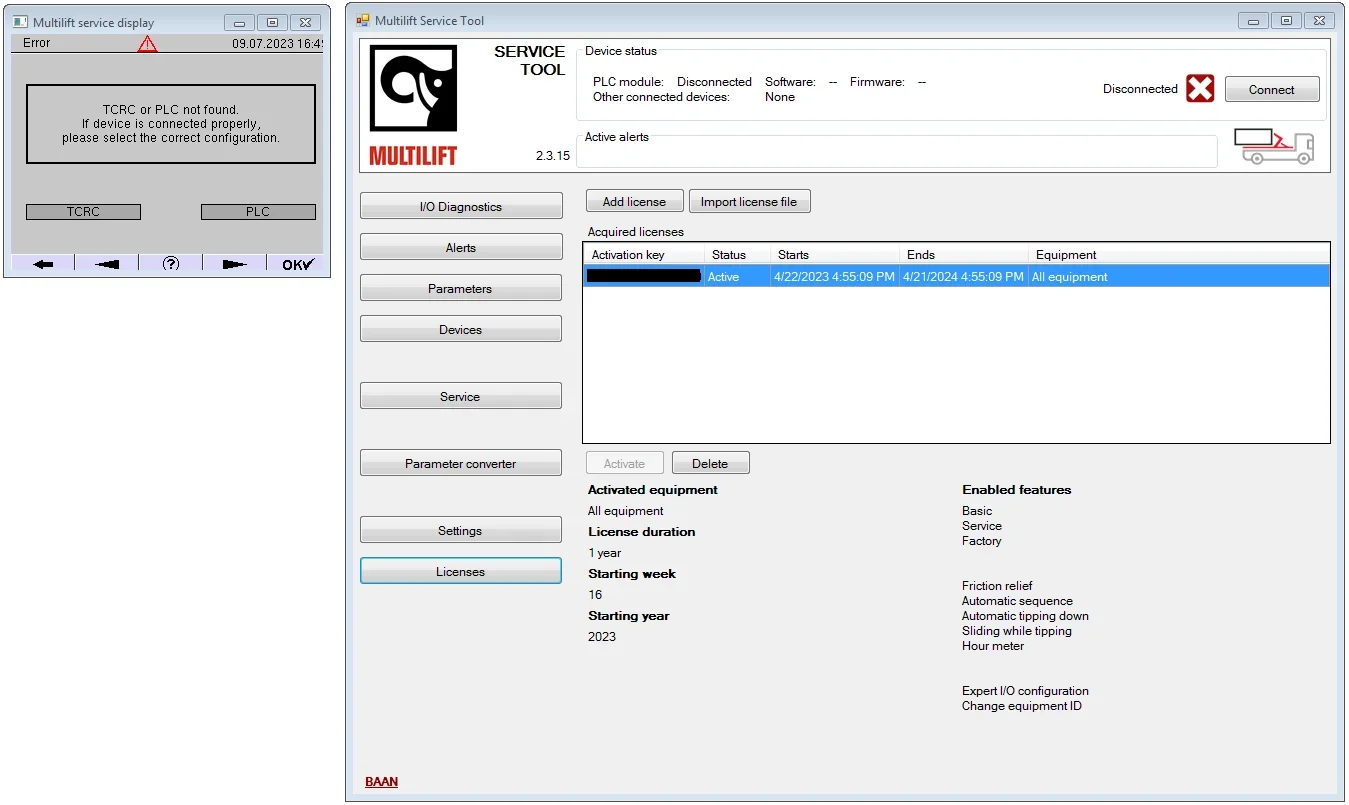
Task: Click the version number '2.3.15'
Action: pyautogui.click(x=553, y=156)
